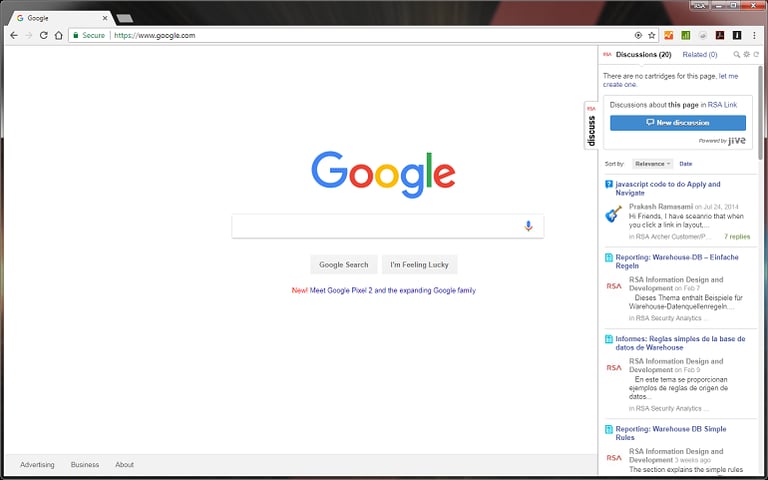This screenshot has width=768, height=480.
Task: Click the microphone voice search icon
Action: point(528,226)
